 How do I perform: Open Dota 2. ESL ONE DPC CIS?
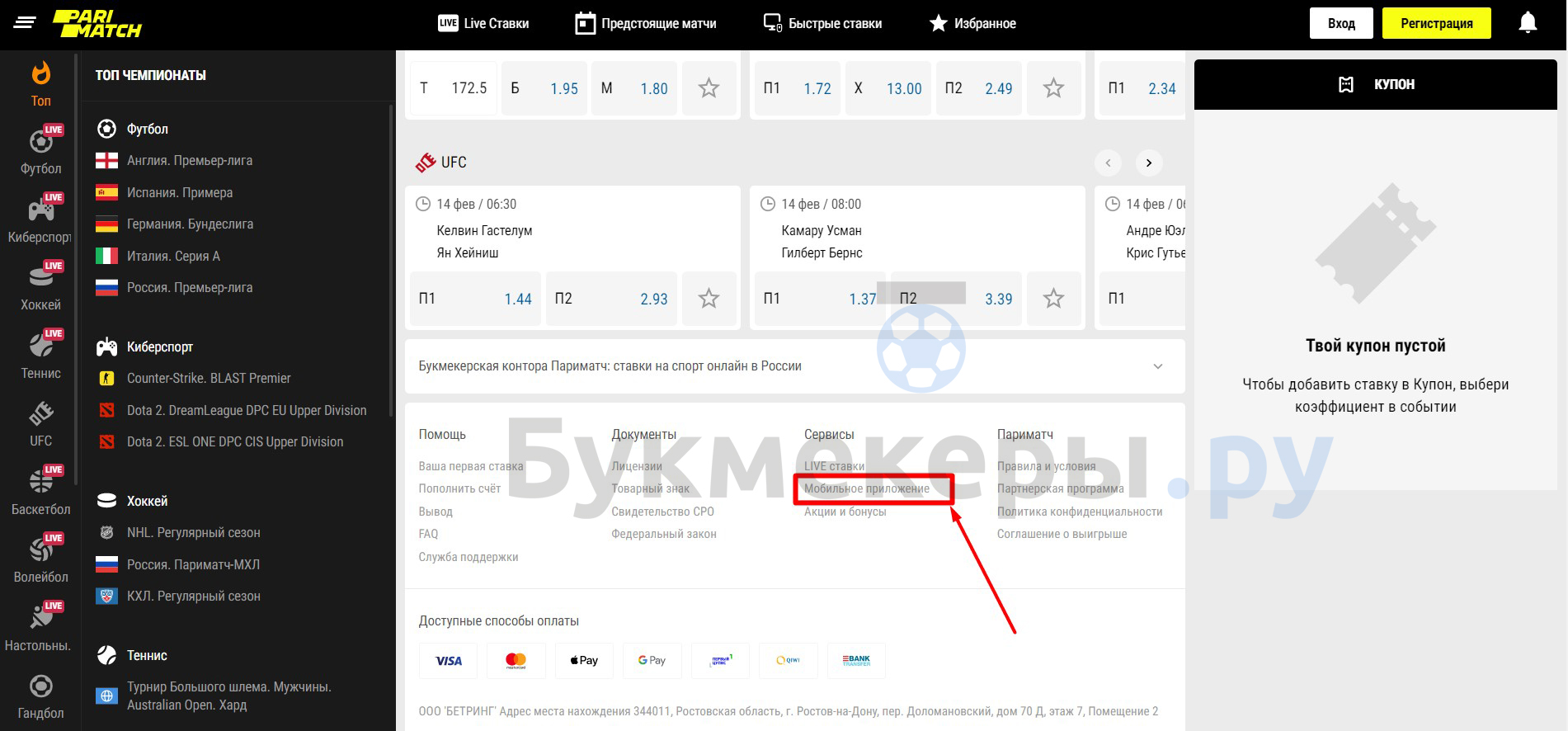pyautogui.click(x=235, y=442)
